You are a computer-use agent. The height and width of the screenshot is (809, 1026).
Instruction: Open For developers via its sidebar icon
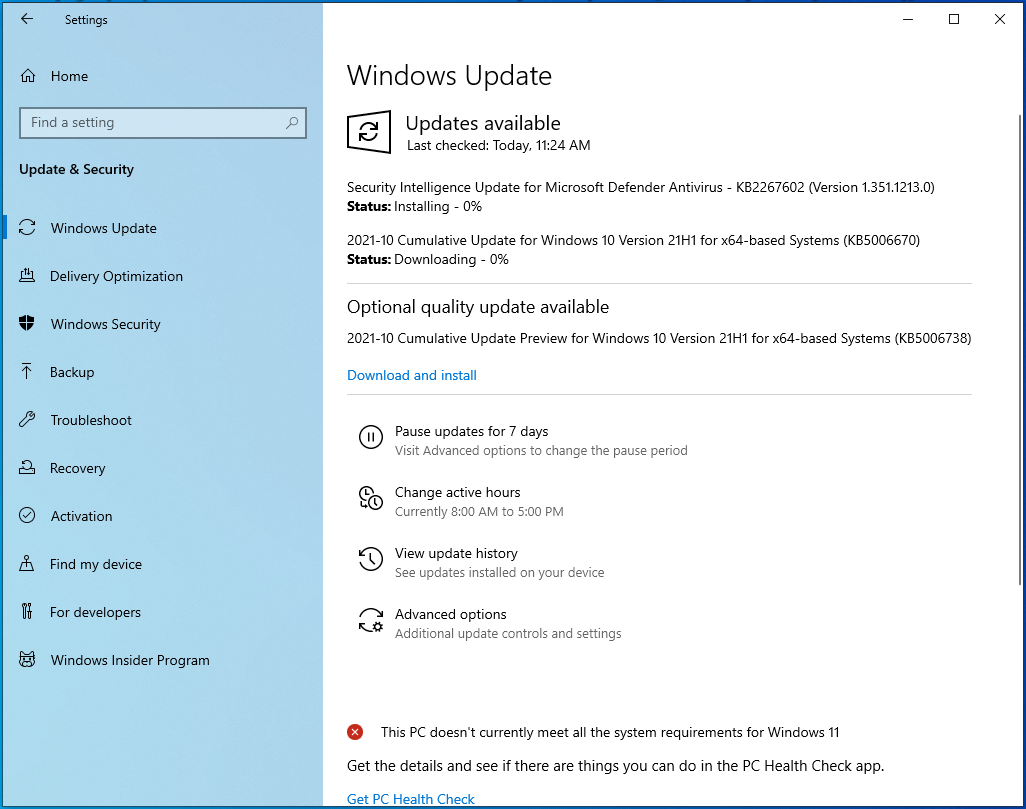[x=29, y=612]
